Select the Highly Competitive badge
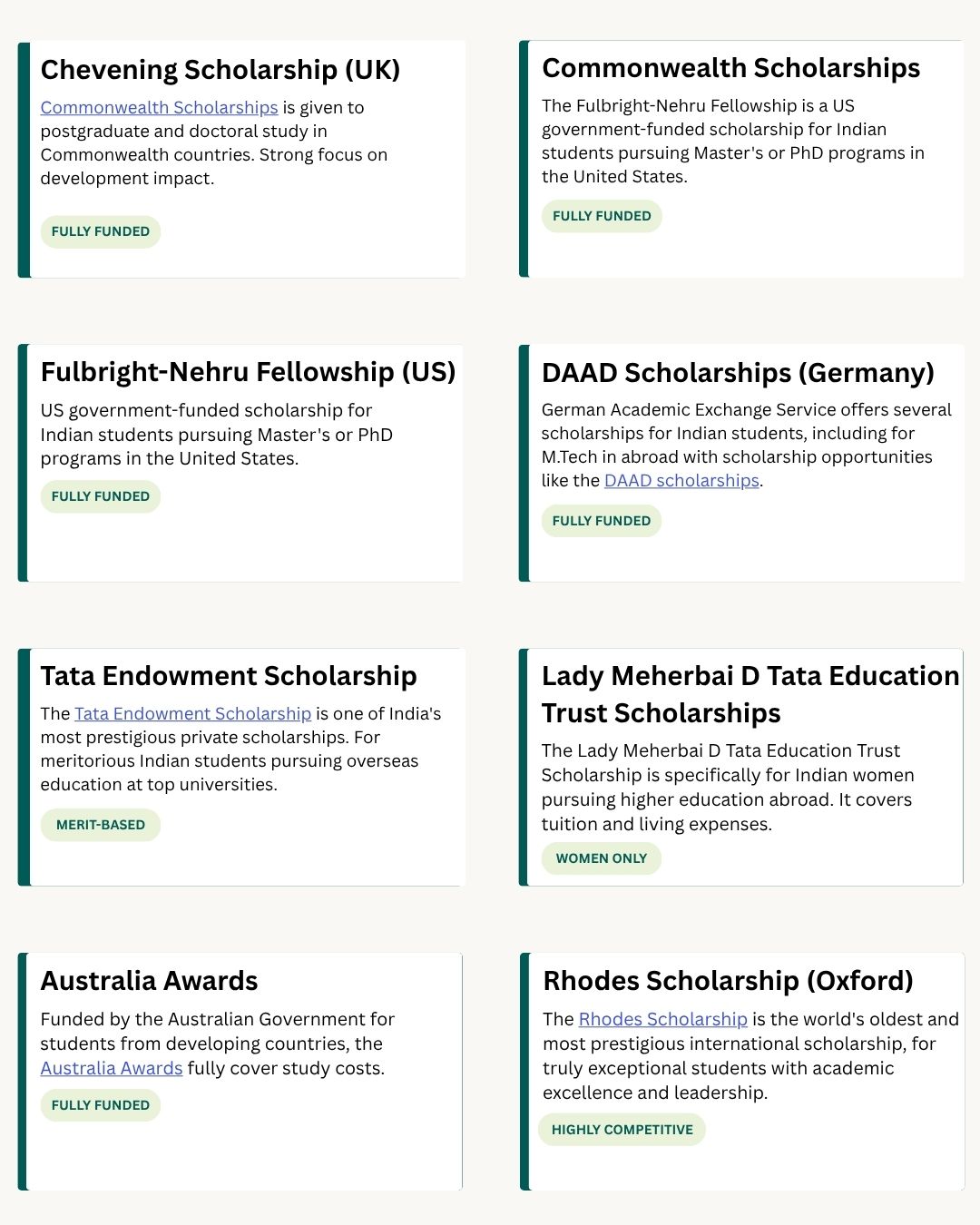This screenshot has width=980, height=1225. [622, 1130]
